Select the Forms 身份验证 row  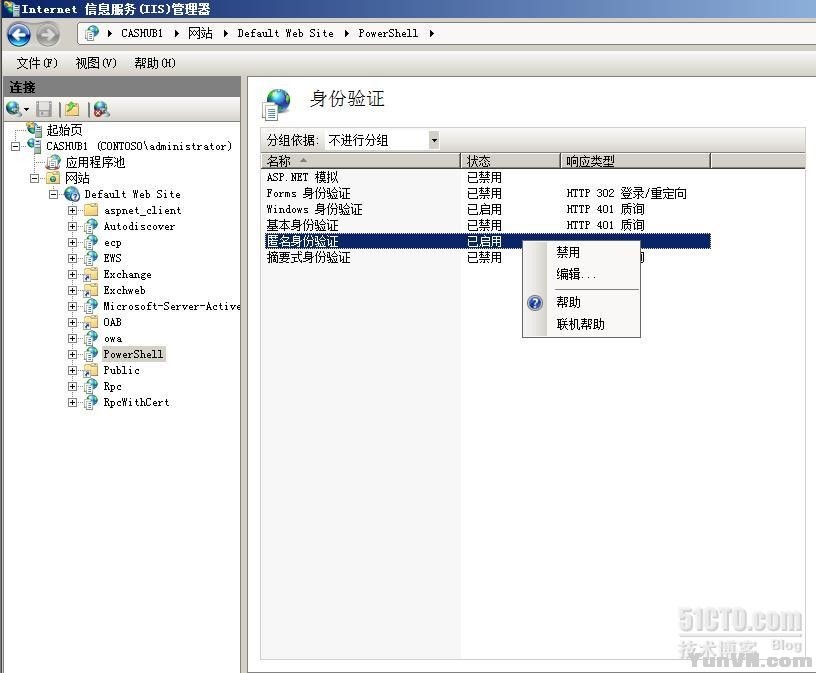[x=486, y=194]
